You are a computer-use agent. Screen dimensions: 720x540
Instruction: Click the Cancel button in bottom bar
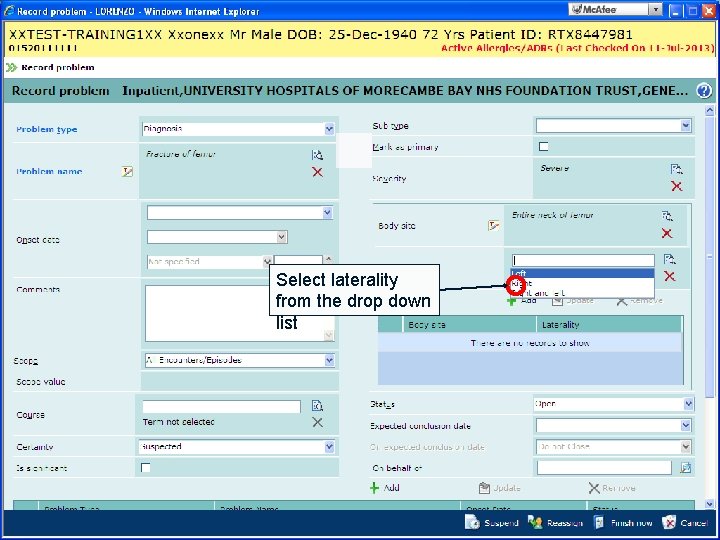(x=685, y=523)
